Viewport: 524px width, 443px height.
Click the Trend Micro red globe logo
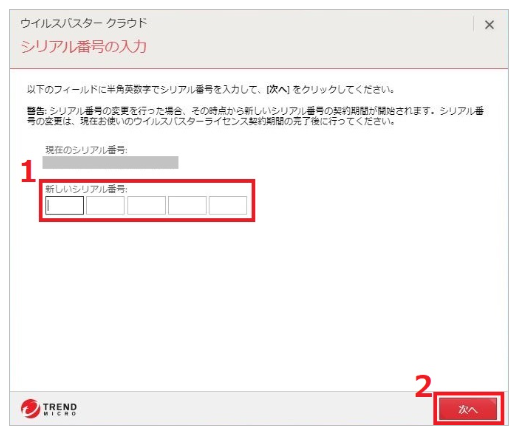click(30, 408)
